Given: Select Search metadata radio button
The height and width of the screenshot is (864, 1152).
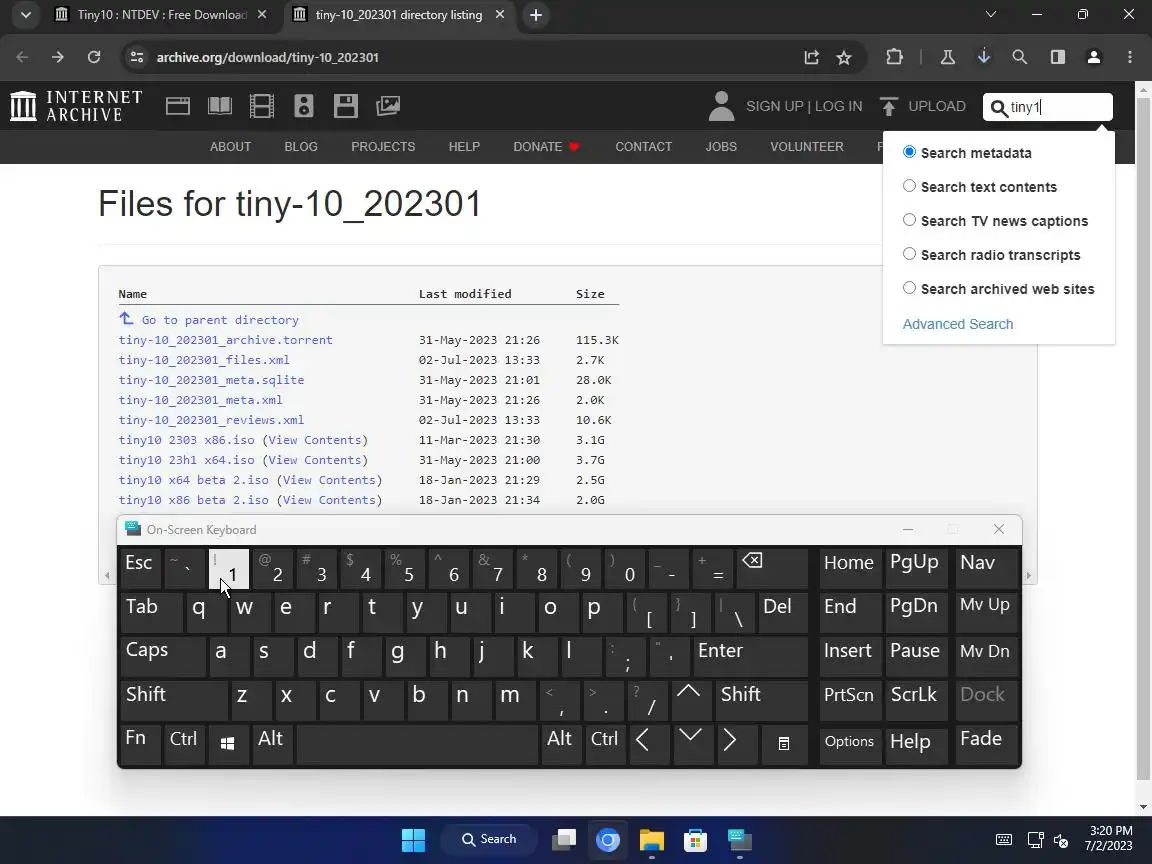Looking at the screenshot, I should pyautogui.click(x=909, y=152).
